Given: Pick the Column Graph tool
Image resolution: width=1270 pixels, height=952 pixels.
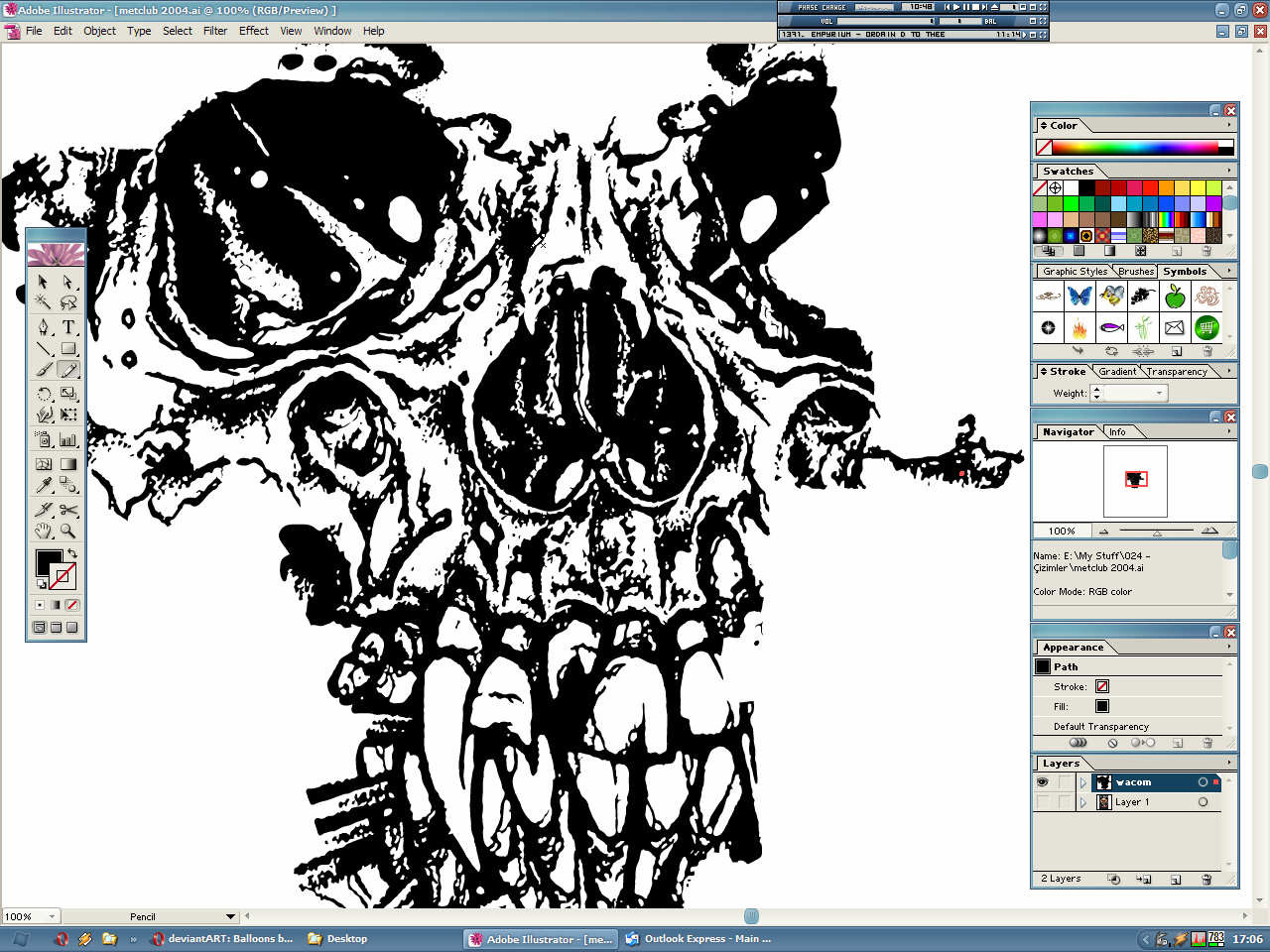Looking at the screenshot, I should point(68,439).
